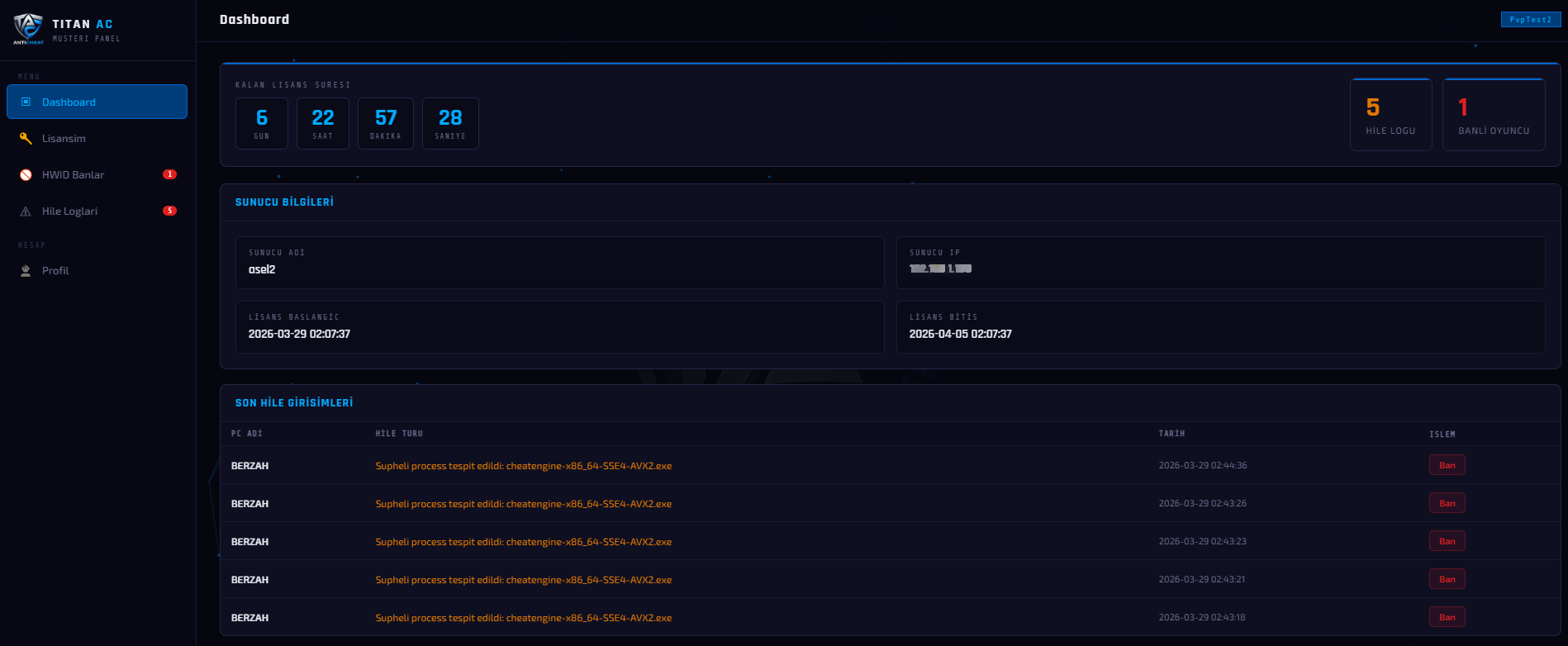
Task: Click the PvpTest2 user badge
Action: tap(1531, 20)
